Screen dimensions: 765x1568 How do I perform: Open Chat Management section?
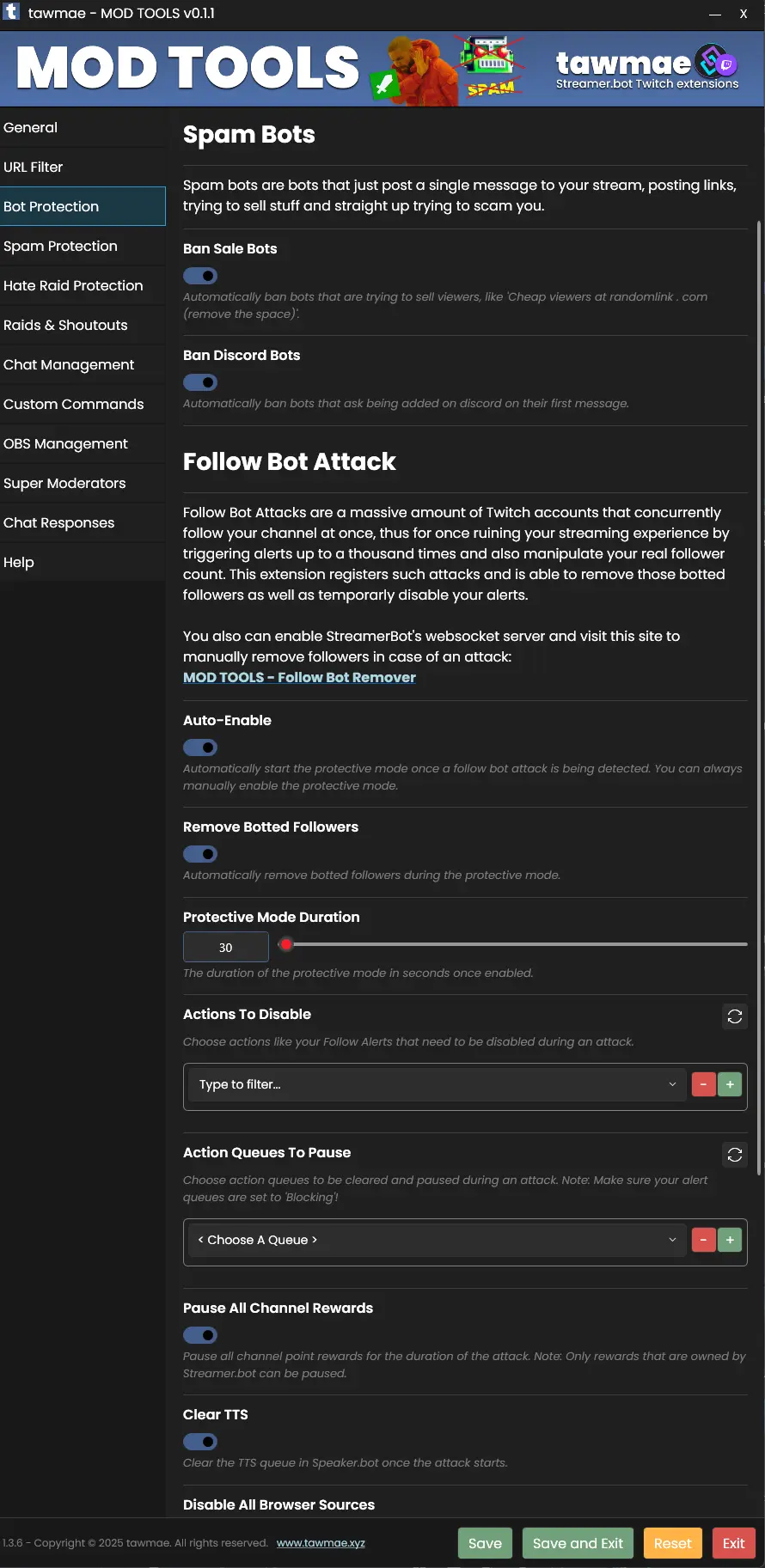pyautogui.click(x=83, y=364)
